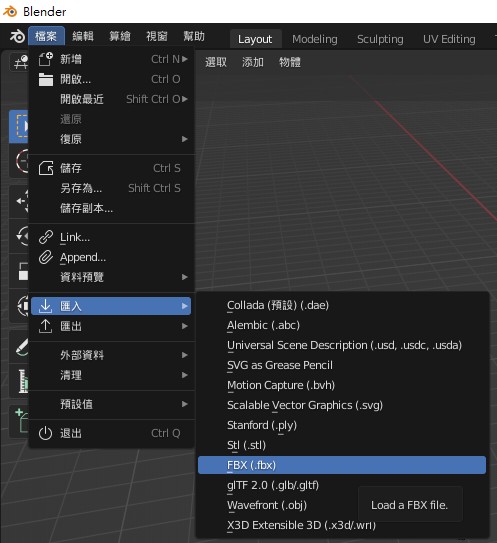Open the 物體 menu in viewport header

pos(290,62)
